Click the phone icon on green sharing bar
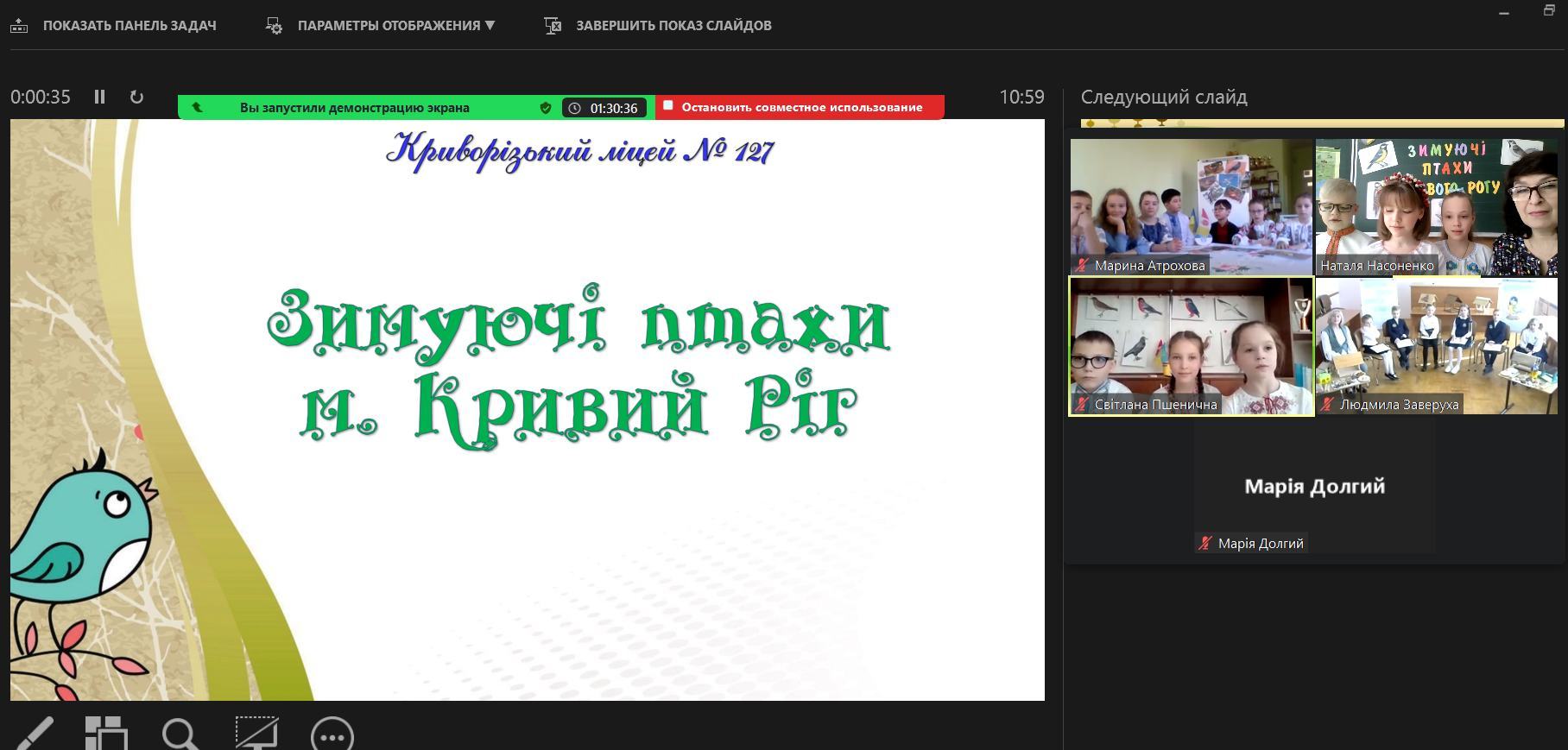The image size is (1568, 750). [197, 108]
